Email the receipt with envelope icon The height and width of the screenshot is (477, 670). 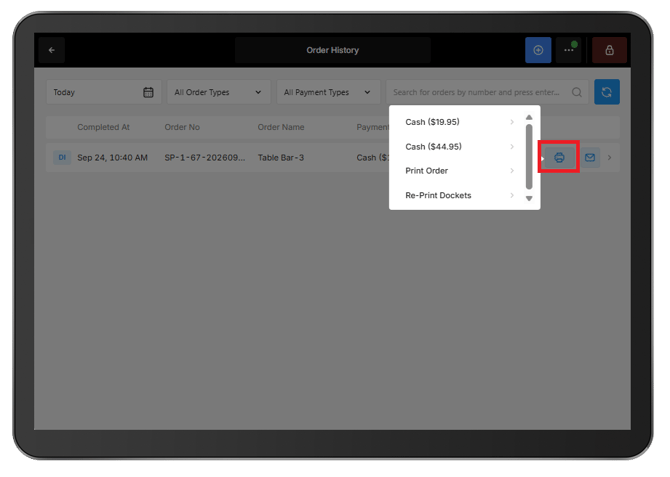tap(590, 158)
